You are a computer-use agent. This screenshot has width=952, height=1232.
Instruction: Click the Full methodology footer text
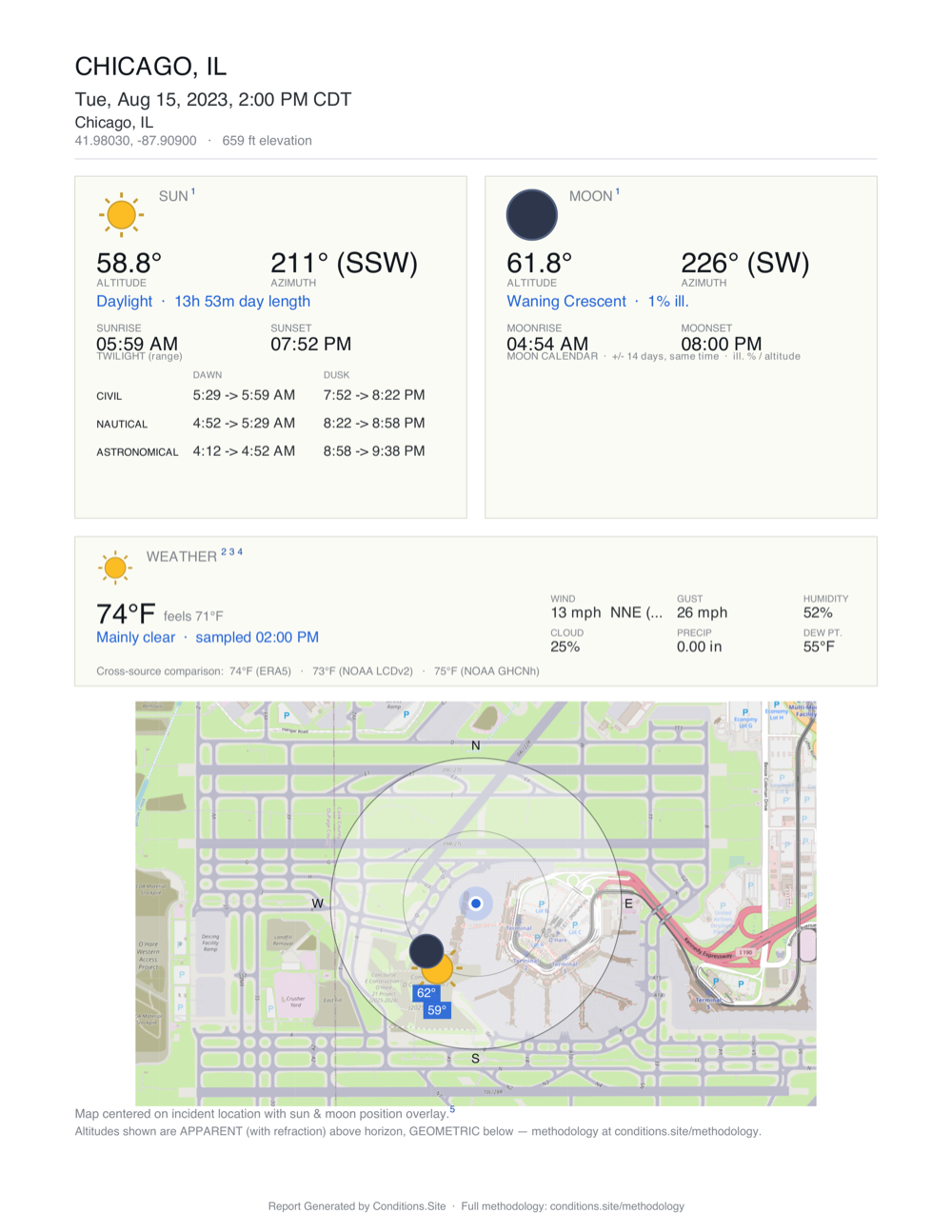[573, 1206]
